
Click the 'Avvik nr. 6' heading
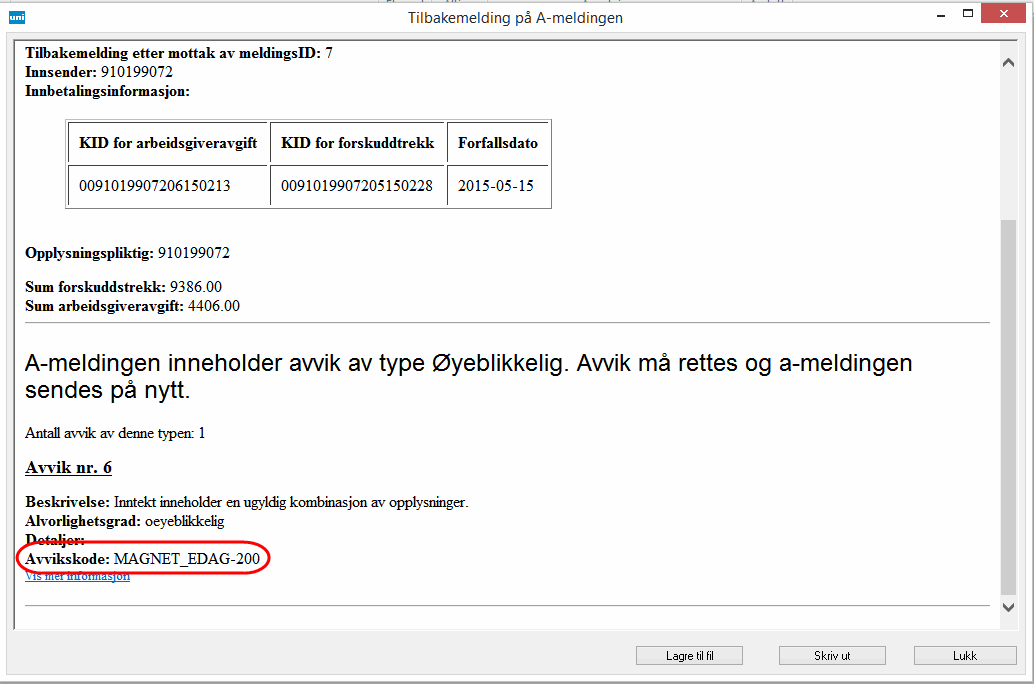click(67, 468)
